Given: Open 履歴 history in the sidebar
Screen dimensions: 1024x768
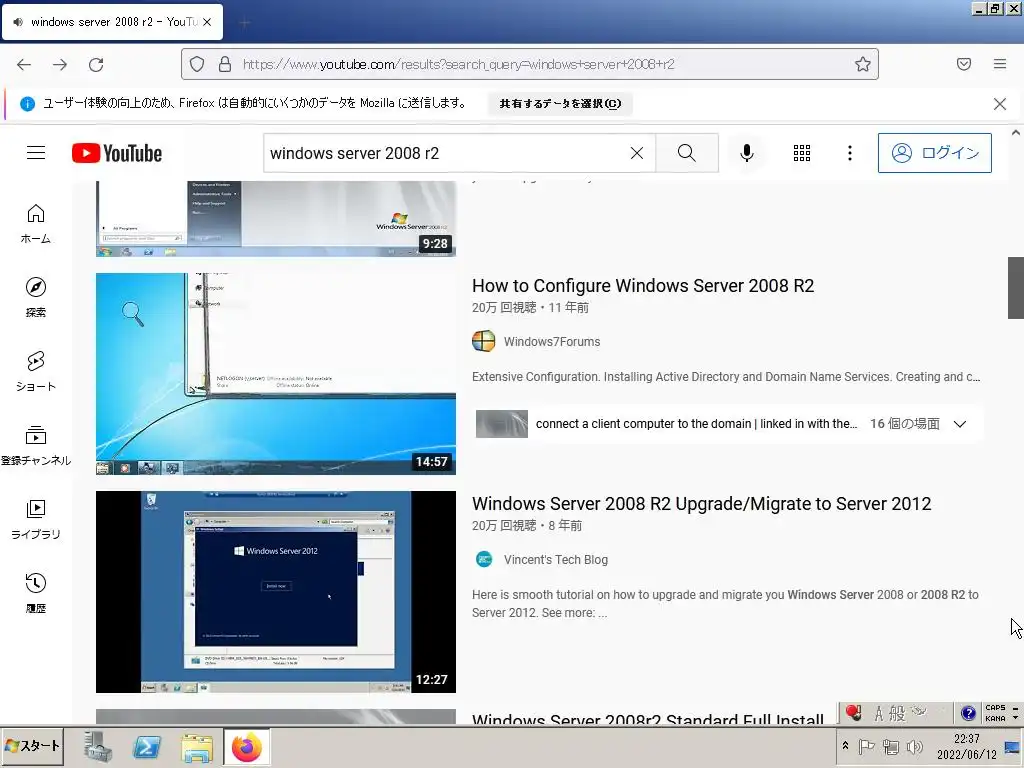Looking at the screenshot, I should [36, 593].
